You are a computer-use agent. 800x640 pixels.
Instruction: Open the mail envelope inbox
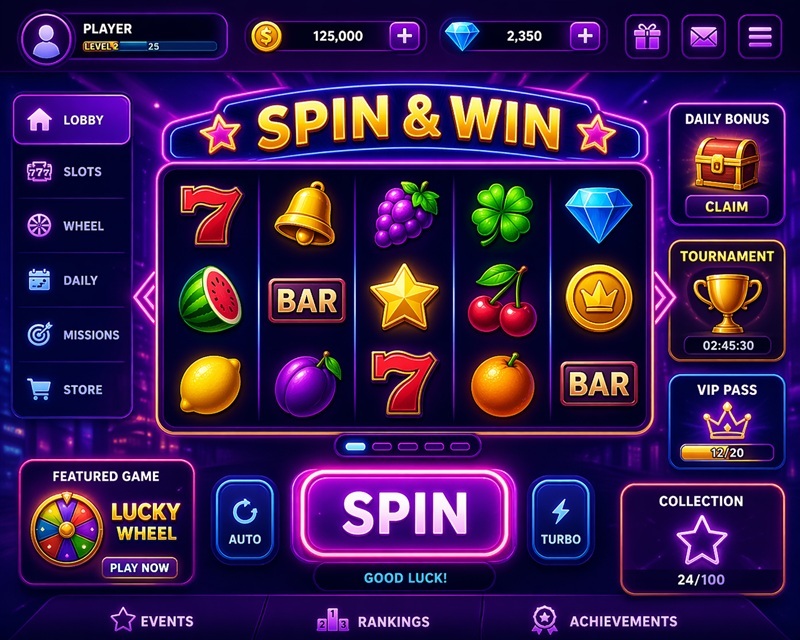tap(703, 36)
